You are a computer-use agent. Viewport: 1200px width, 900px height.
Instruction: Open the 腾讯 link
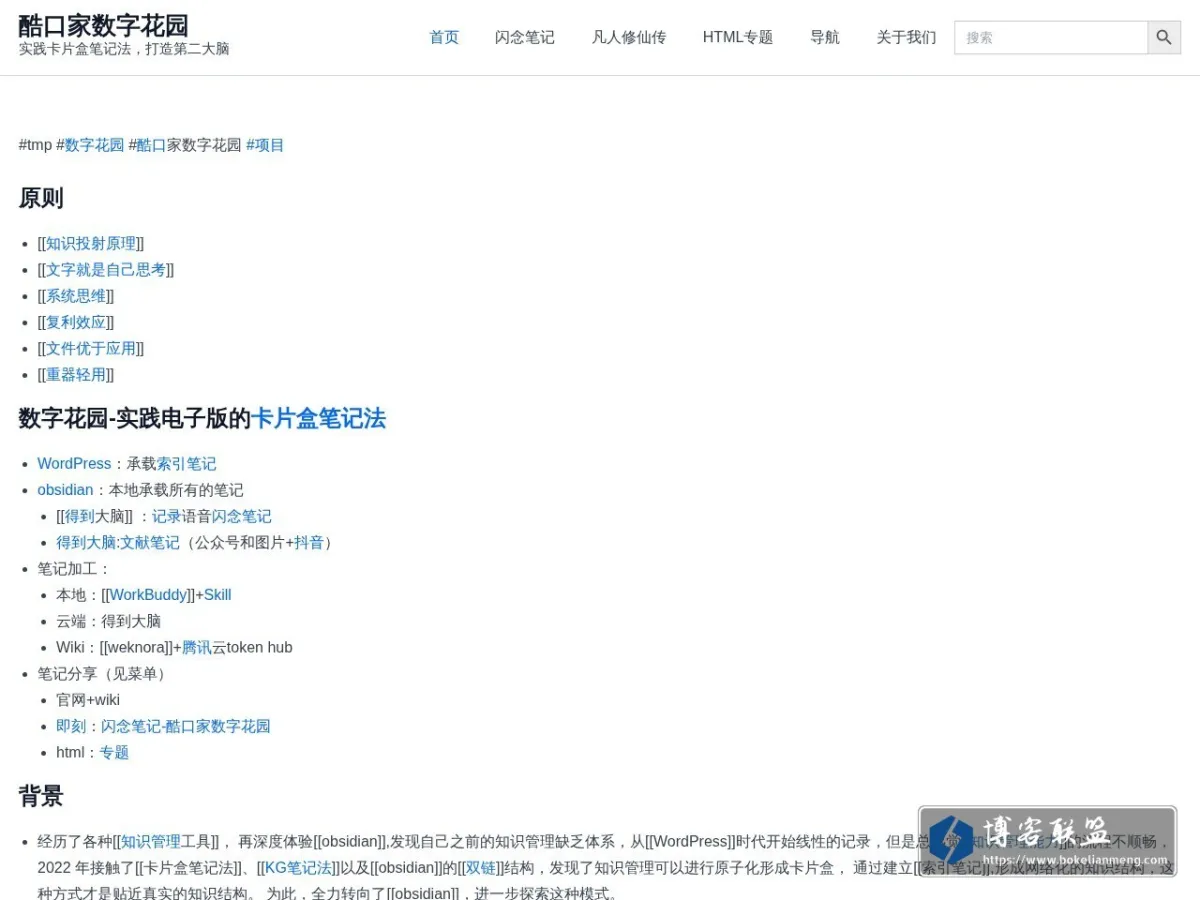pos(196,647)
